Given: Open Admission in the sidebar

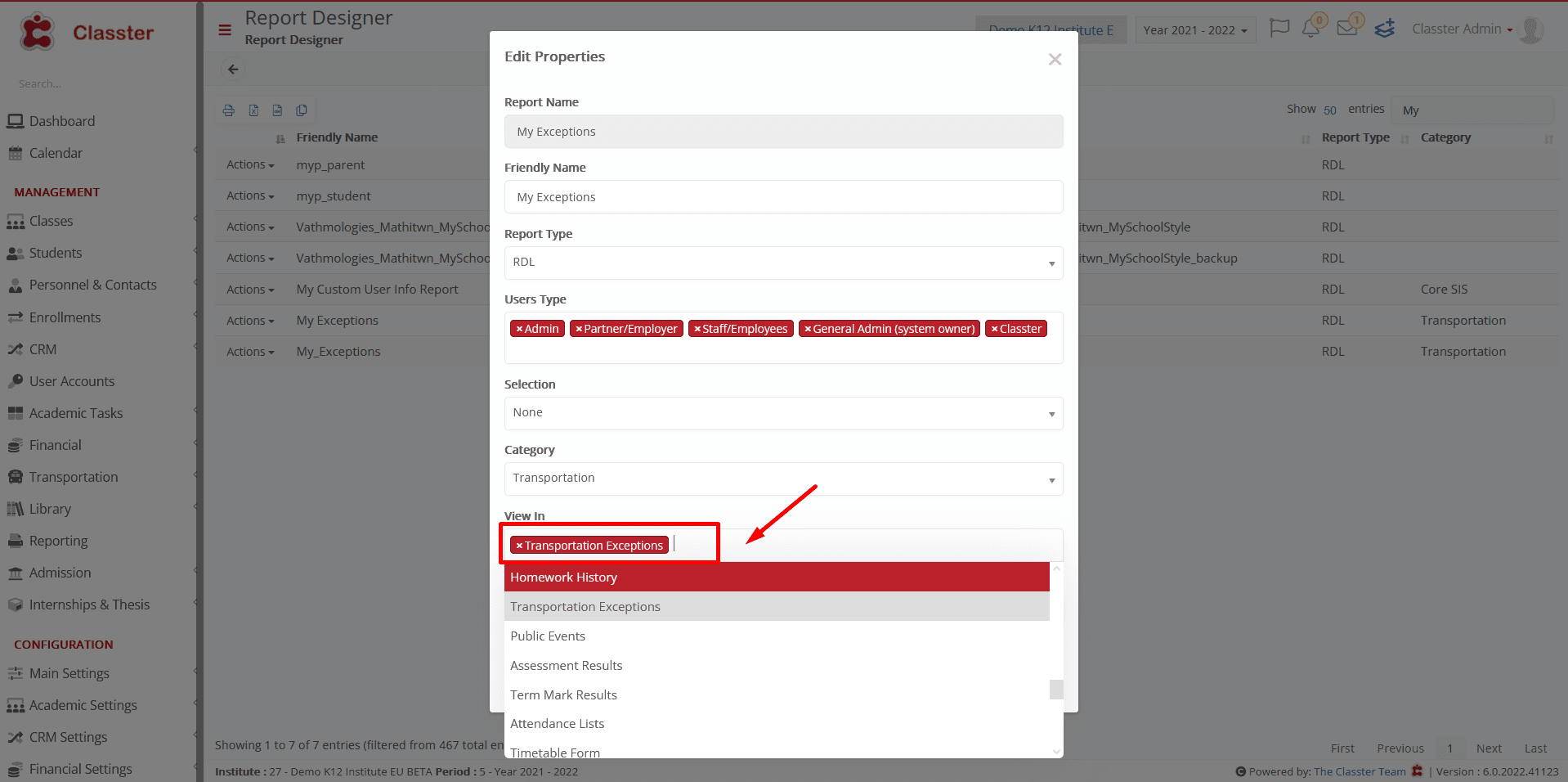Looking at the screenshot, I should 60,573.
